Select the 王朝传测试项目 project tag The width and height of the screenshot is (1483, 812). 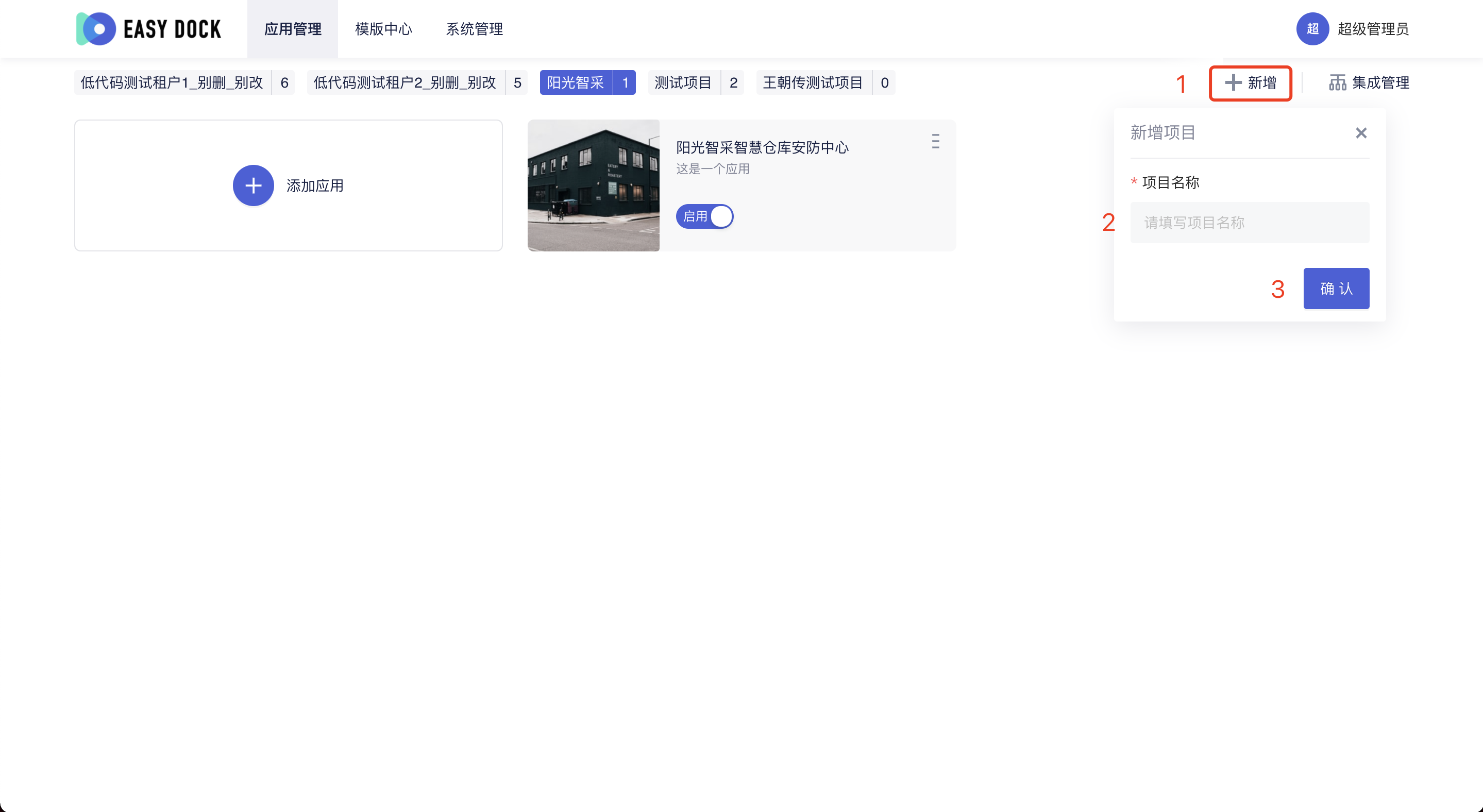[x=812, y=83]
